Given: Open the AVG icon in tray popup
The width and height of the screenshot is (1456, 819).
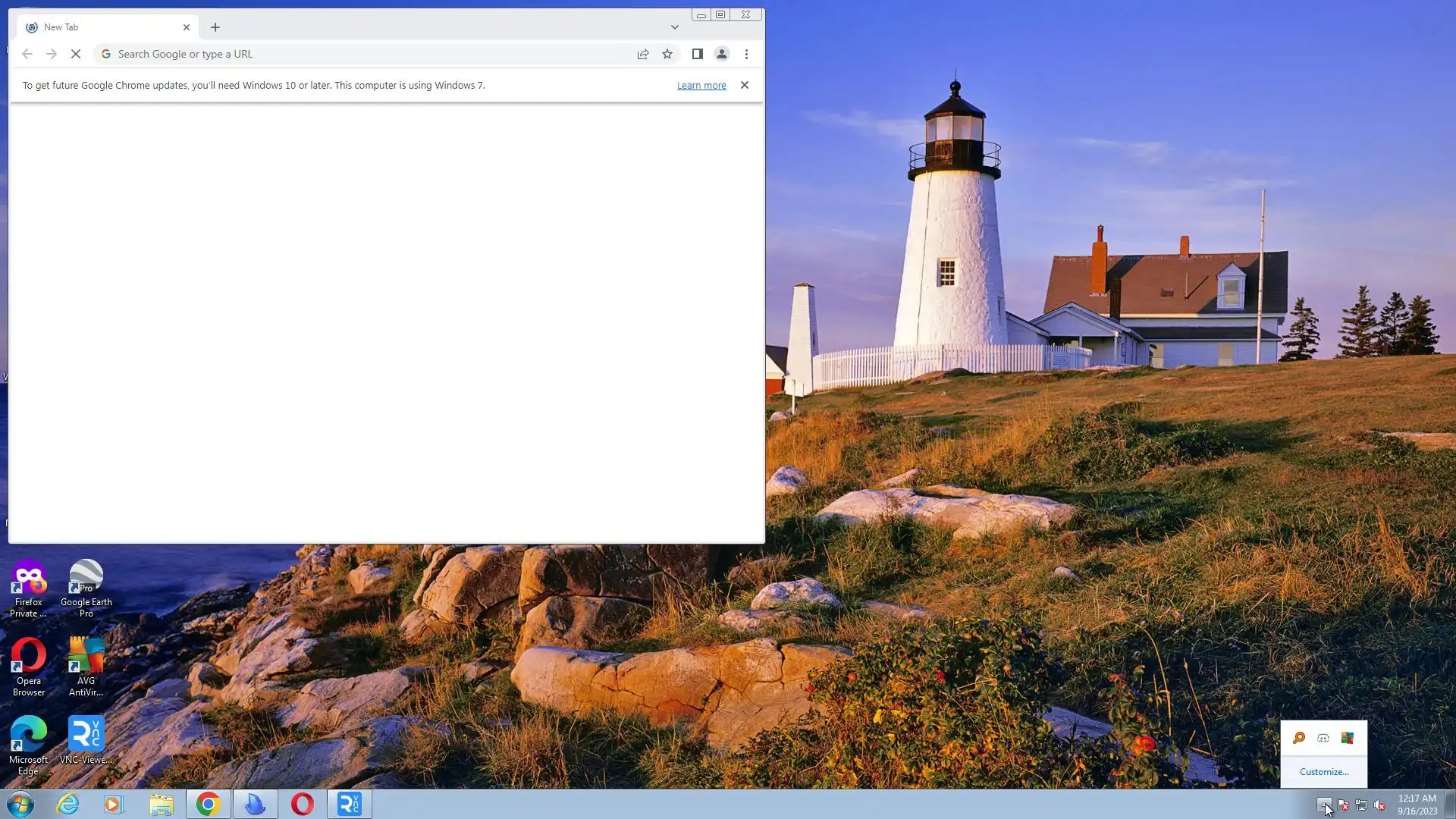Looking at the screenshot, I should tap(1348, 738).
